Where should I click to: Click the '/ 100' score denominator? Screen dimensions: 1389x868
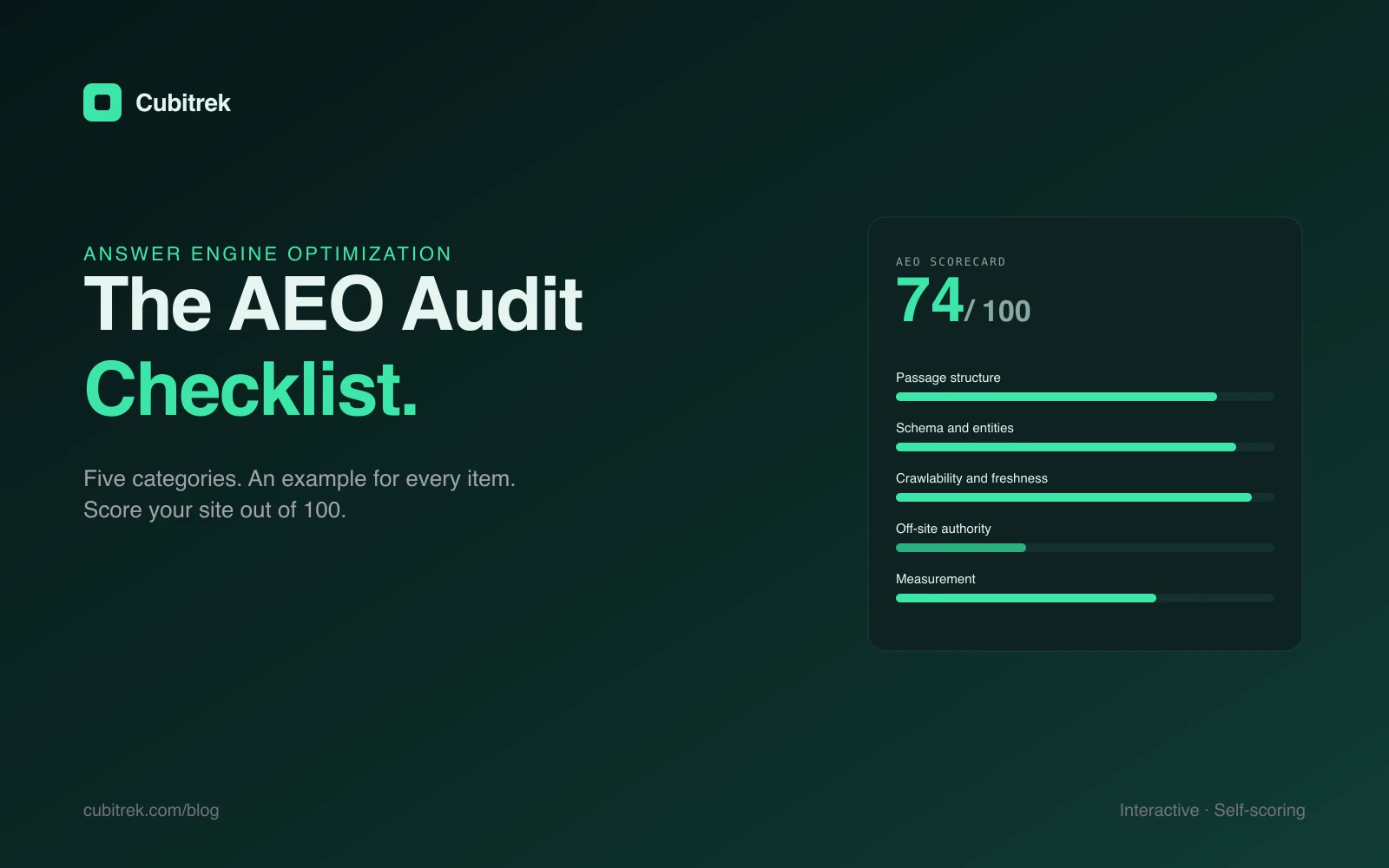coord(997,311)
